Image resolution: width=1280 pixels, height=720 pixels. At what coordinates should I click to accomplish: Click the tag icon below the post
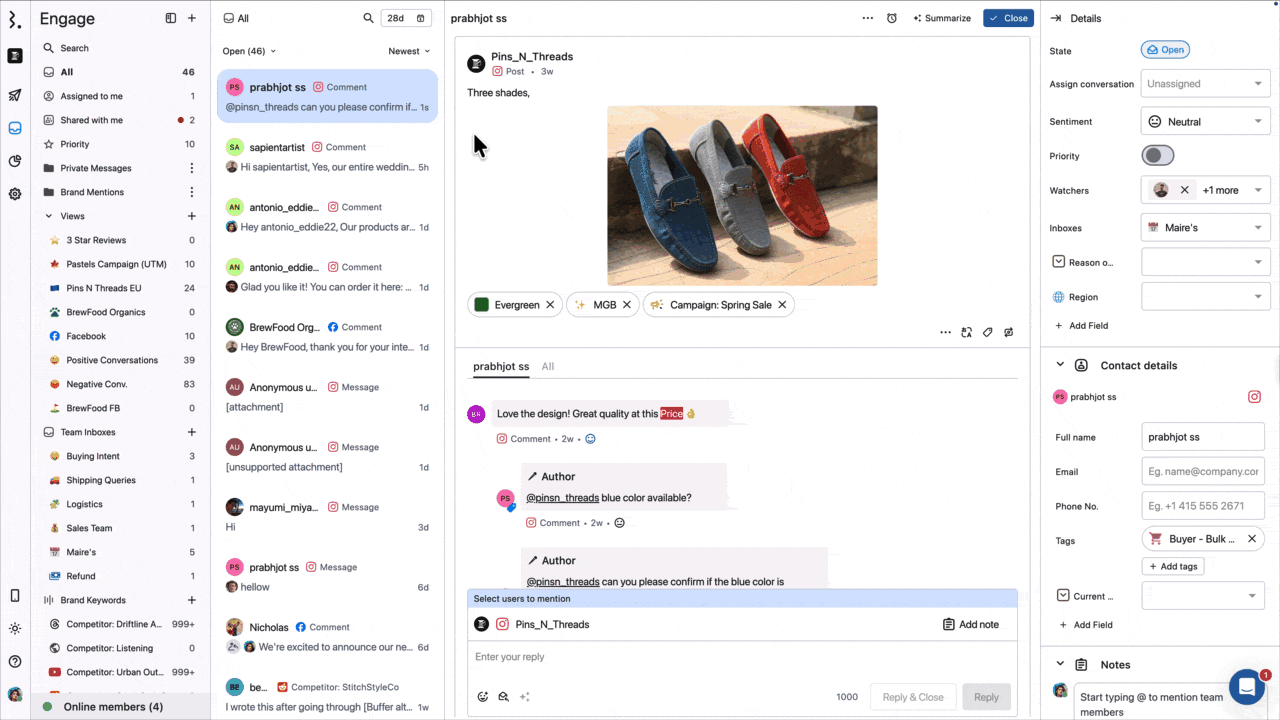coord(988,332)
